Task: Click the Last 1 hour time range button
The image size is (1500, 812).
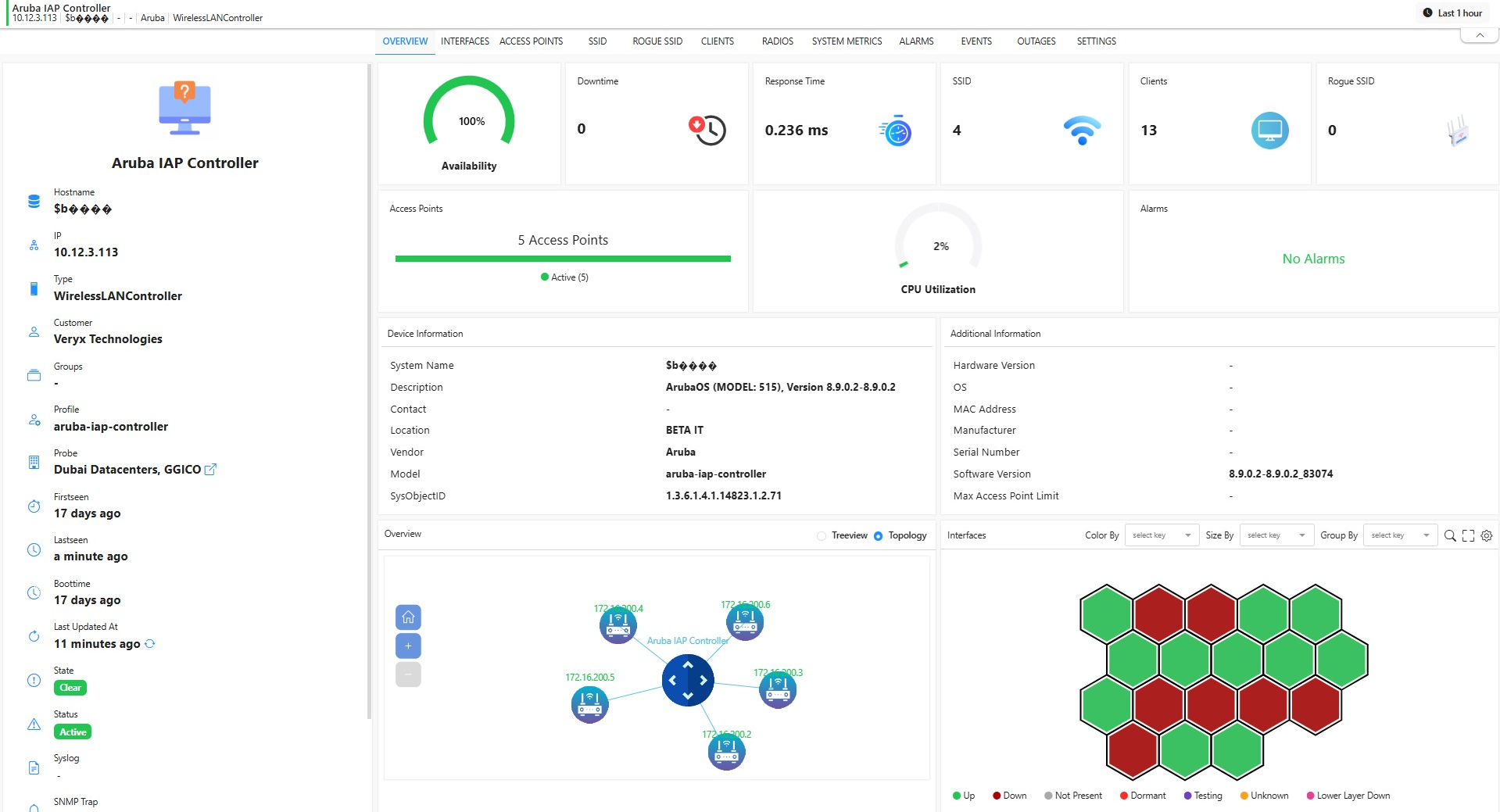Action: pos(1452,13)
